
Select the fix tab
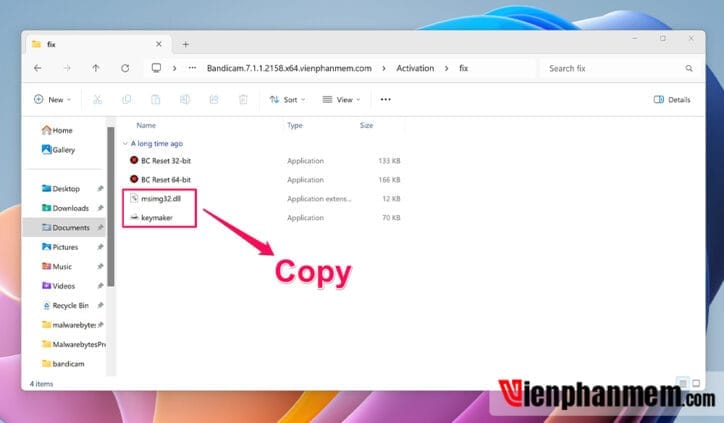(99, 44)
